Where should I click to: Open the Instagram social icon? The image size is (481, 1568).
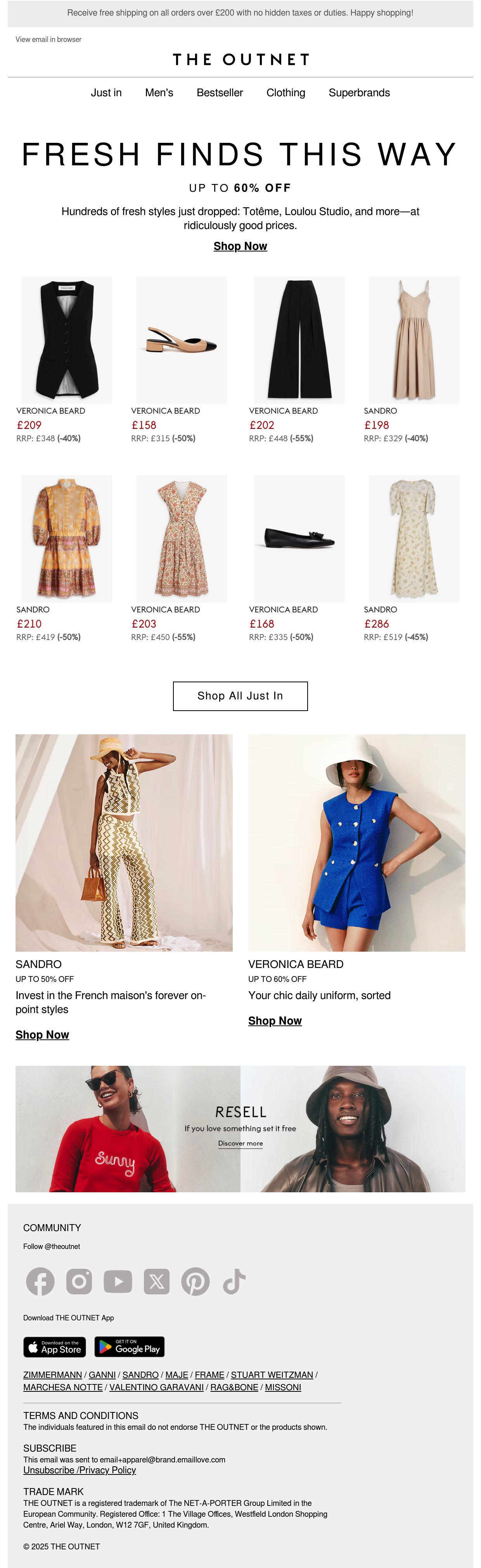[79, 1281]
